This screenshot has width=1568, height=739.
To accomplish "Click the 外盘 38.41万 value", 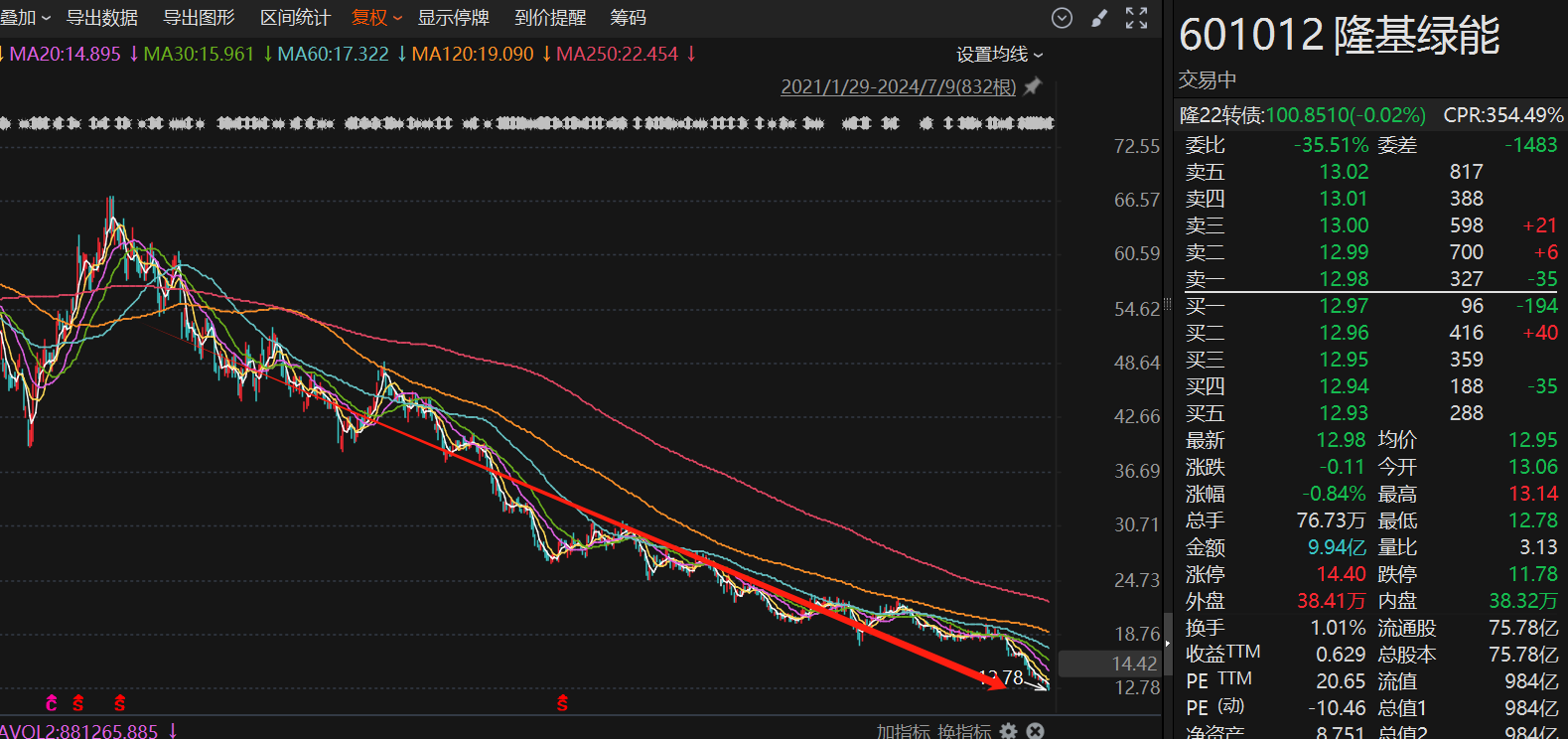I will (x=1332, y=601).
